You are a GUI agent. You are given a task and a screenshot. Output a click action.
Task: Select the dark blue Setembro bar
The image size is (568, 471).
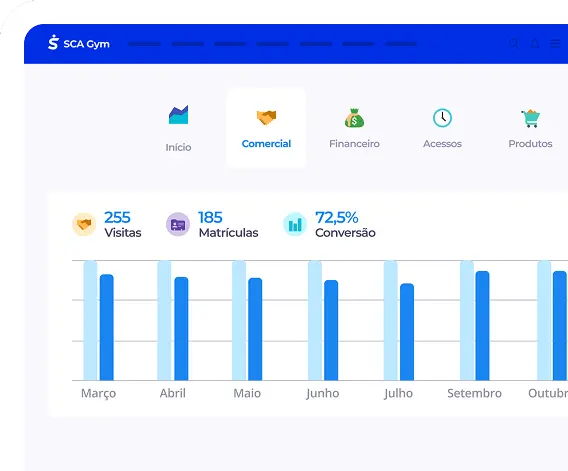pyautogui.click(x=483, y=326)
